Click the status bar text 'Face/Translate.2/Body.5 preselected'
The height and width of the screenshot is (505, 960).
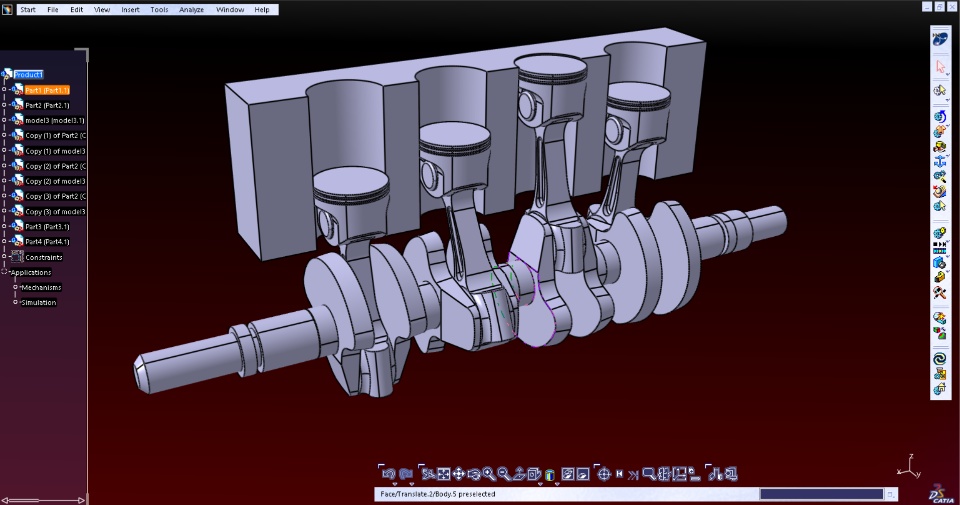(438, 494)
